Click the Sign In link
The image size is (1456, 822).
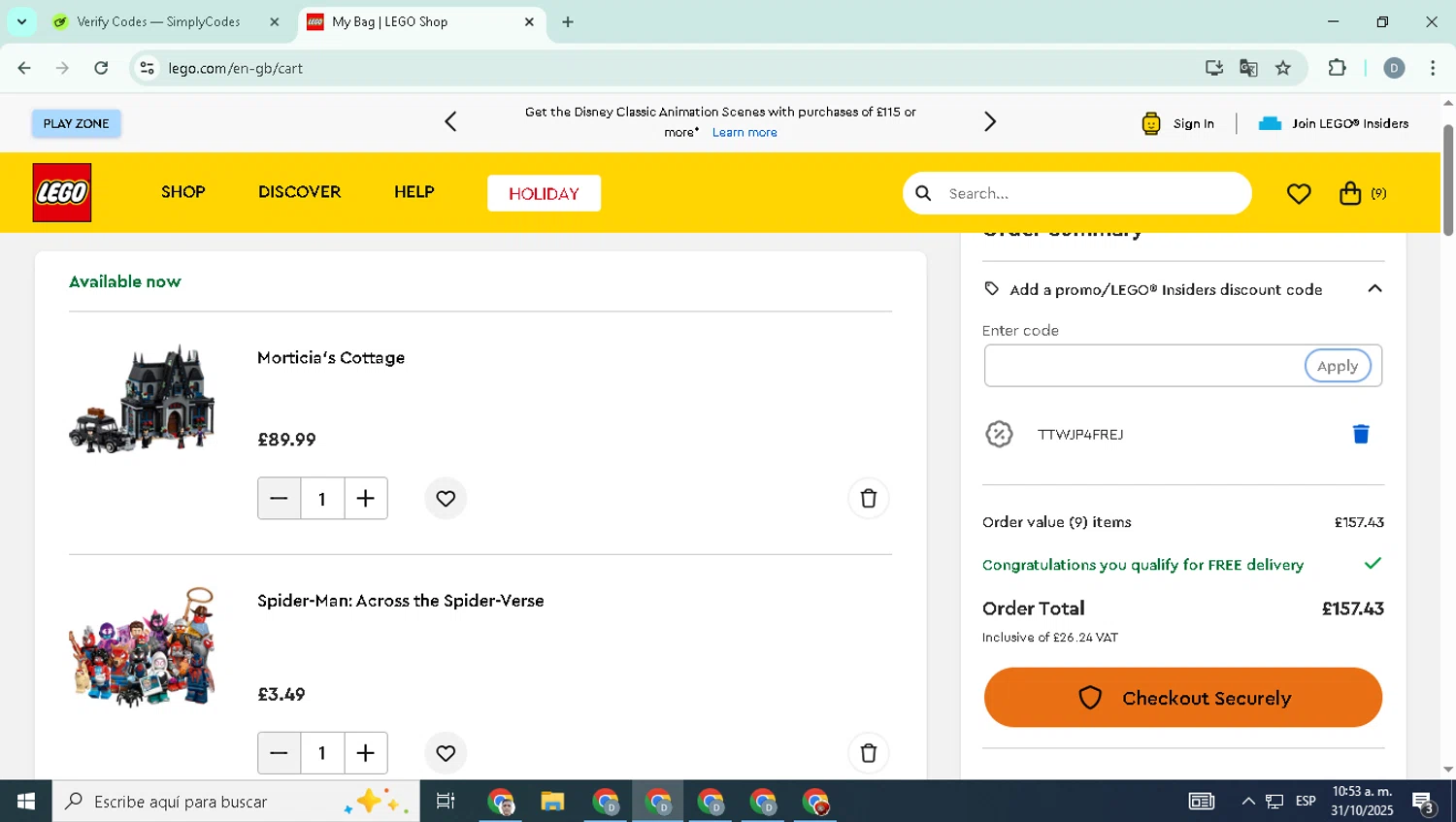1178,123
